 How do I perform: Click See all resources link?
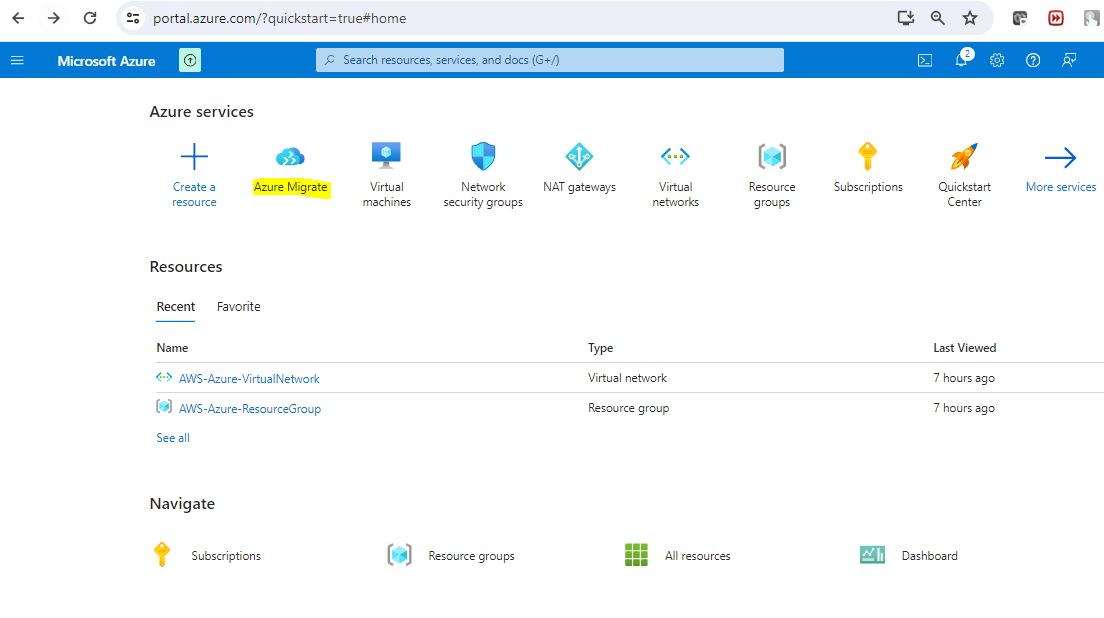(173, 438)
